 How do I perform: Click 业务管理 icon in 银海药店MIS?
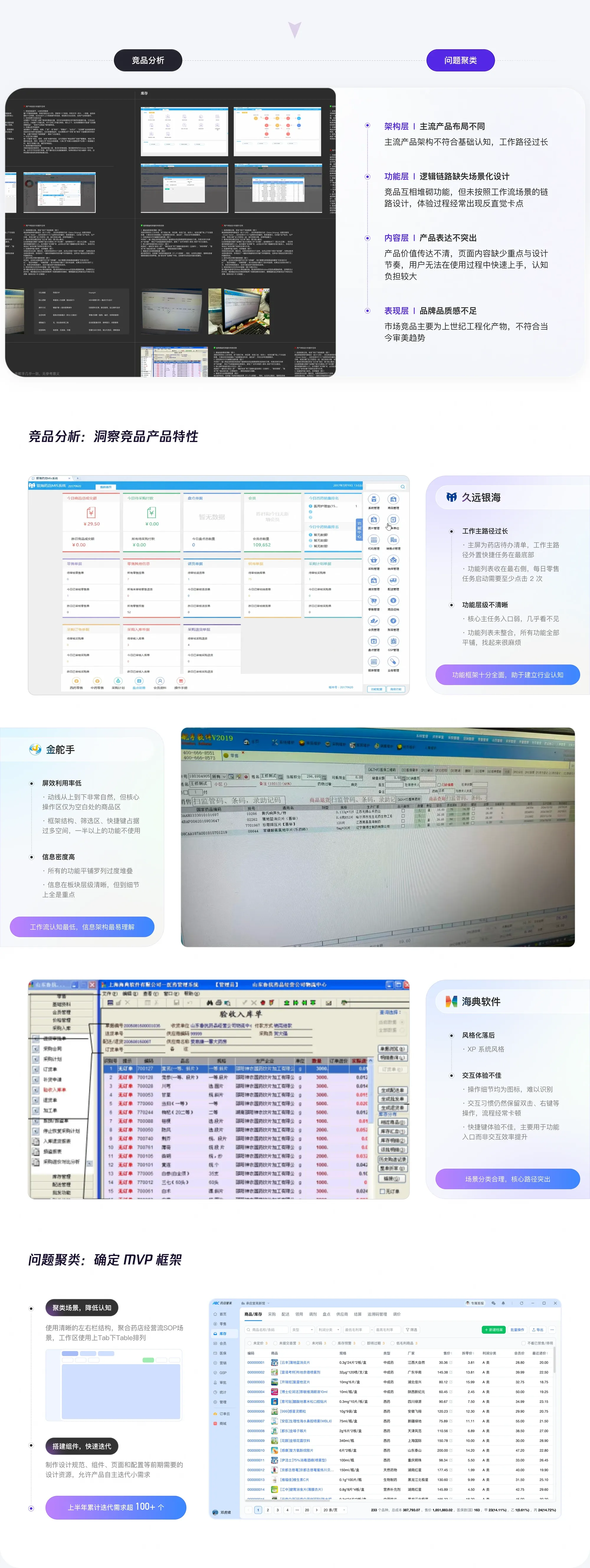394,662
